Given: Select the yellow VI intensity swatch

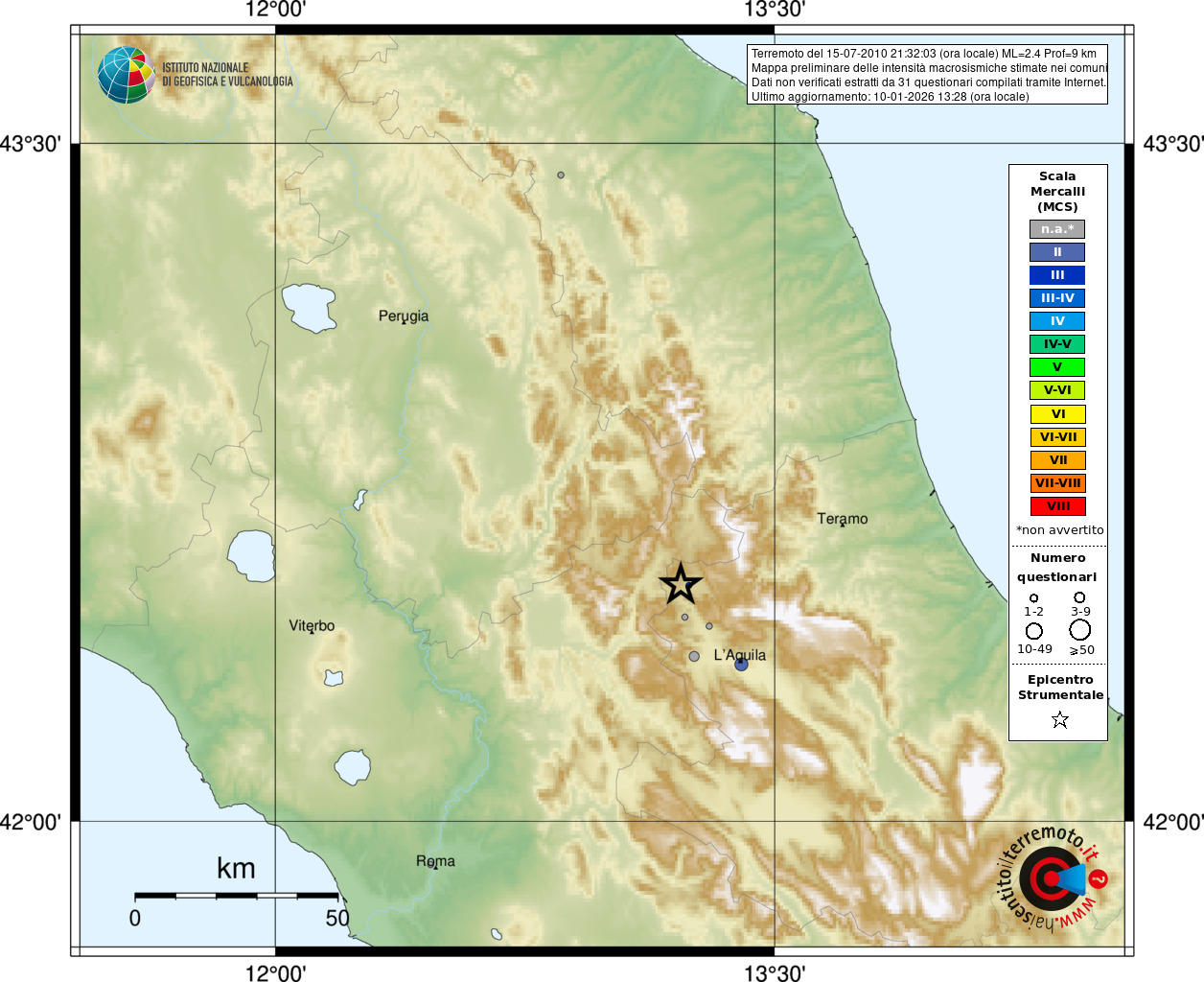Looking at the screenshot, I should [x=1057, y=414].
